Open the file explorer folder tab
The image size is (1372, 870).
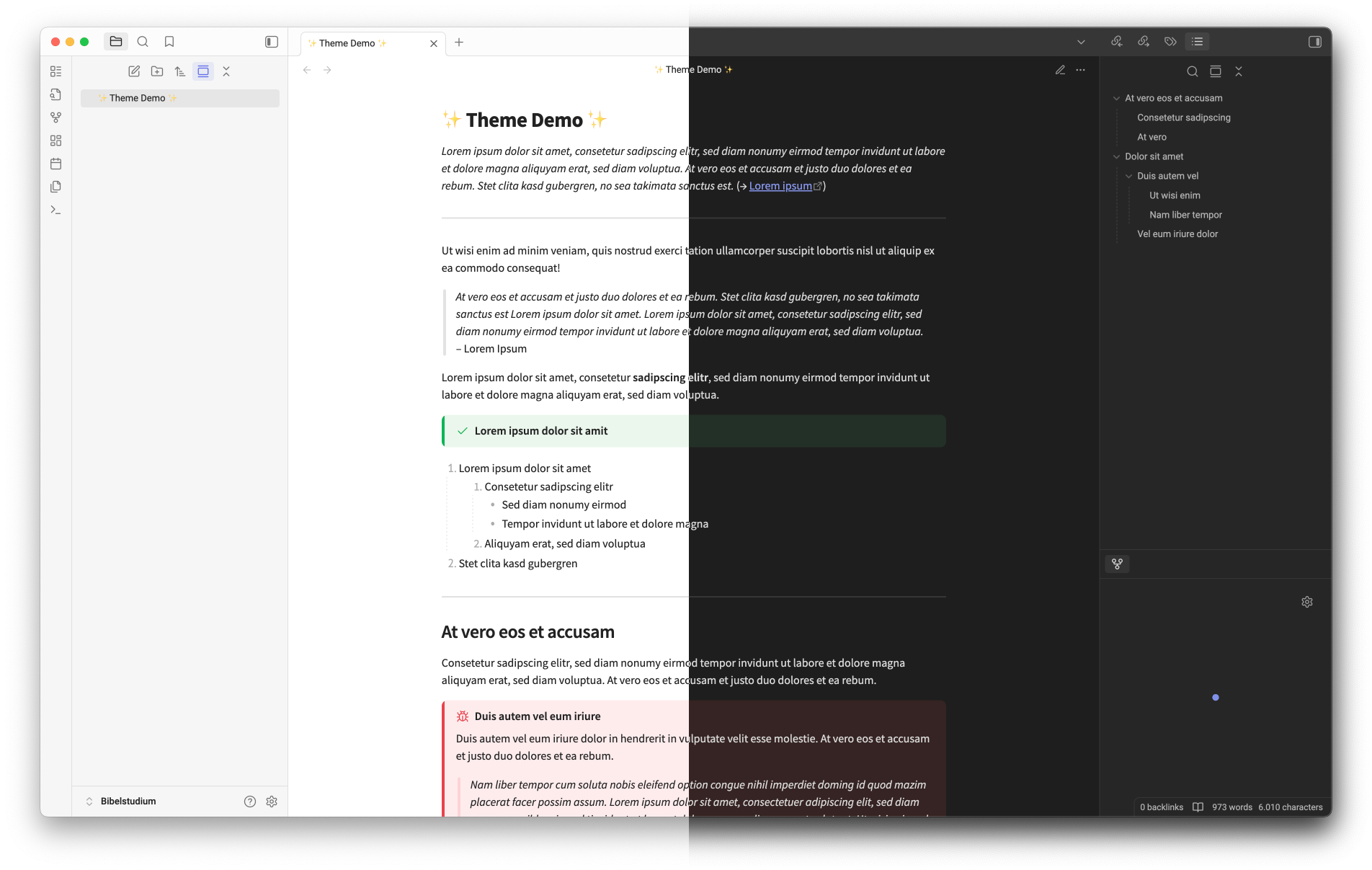pos(116,42)
